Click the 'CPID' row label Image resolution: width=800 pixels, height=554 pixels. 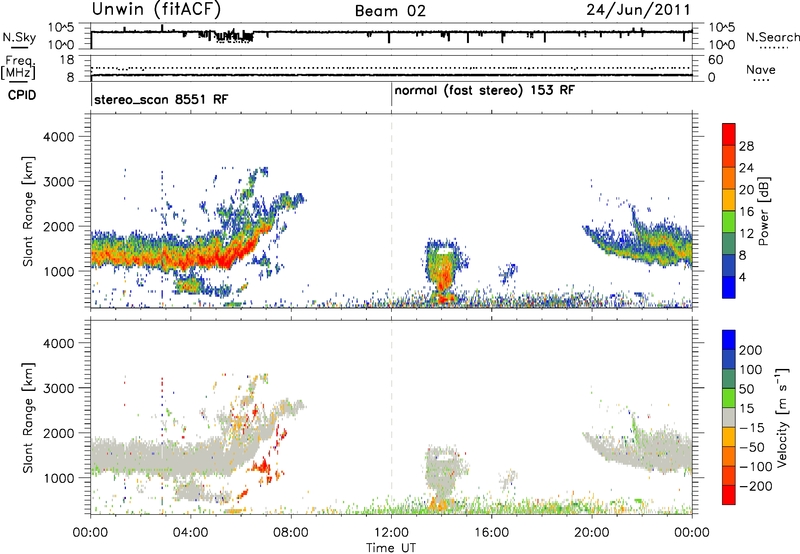(x=22, y=95)
